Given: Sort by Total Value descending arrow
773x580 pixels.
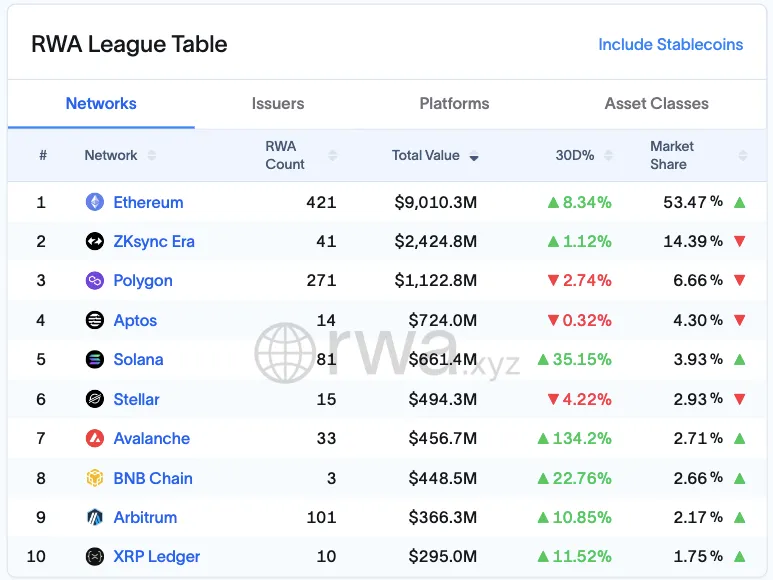Looking at the screenshot, I should (x=474, y=157).
